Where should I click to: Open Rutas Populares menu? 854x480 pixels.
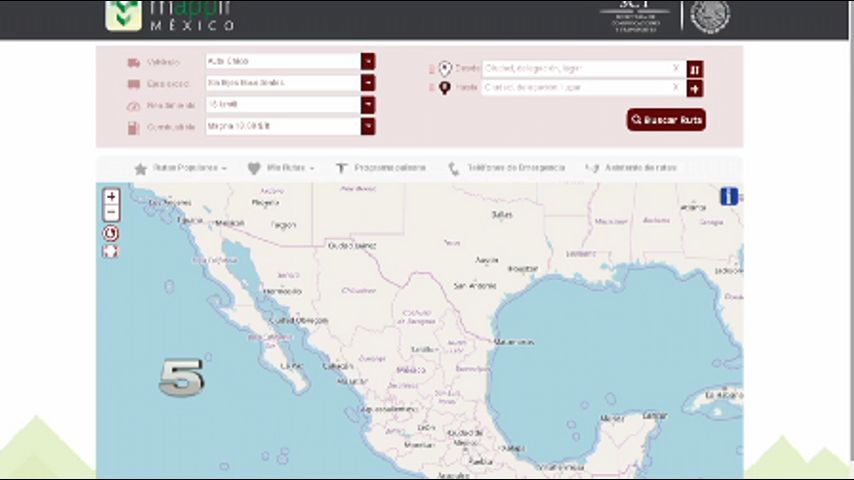coord(181,168)
